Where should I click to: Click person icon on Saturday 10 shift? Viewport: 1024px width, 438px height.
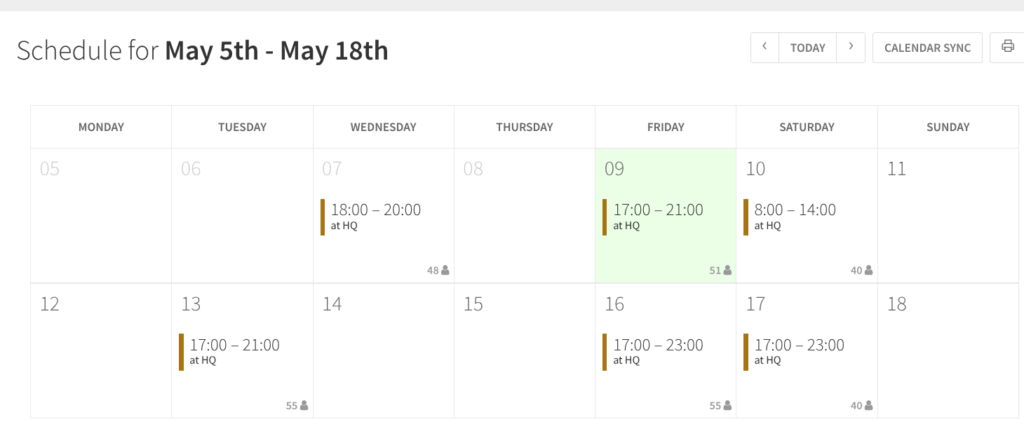[x=869, y=270]
